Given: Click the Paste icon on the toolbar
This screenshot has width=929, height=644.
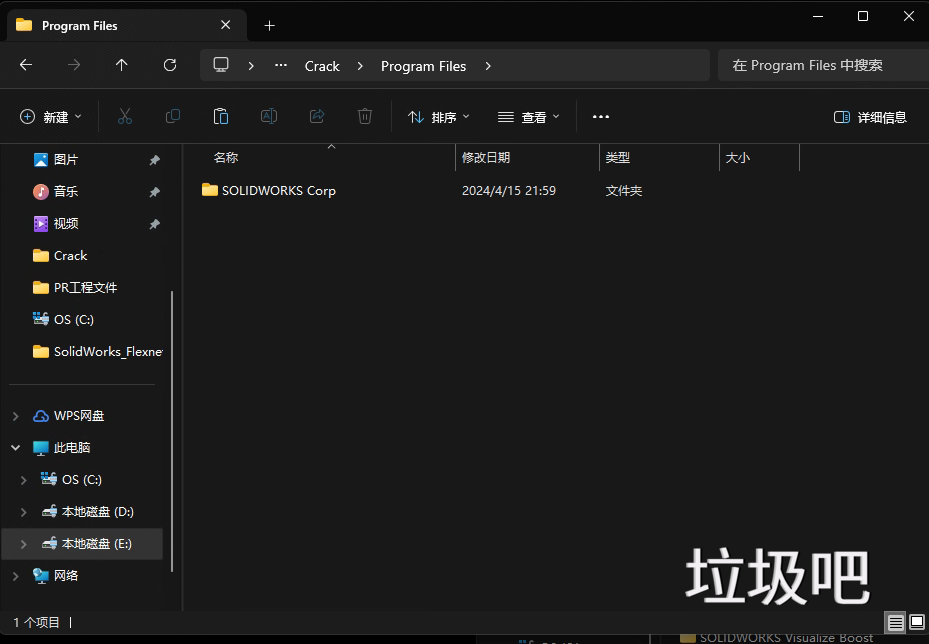Looking at the screenshot, I should [x=220, y=116].
